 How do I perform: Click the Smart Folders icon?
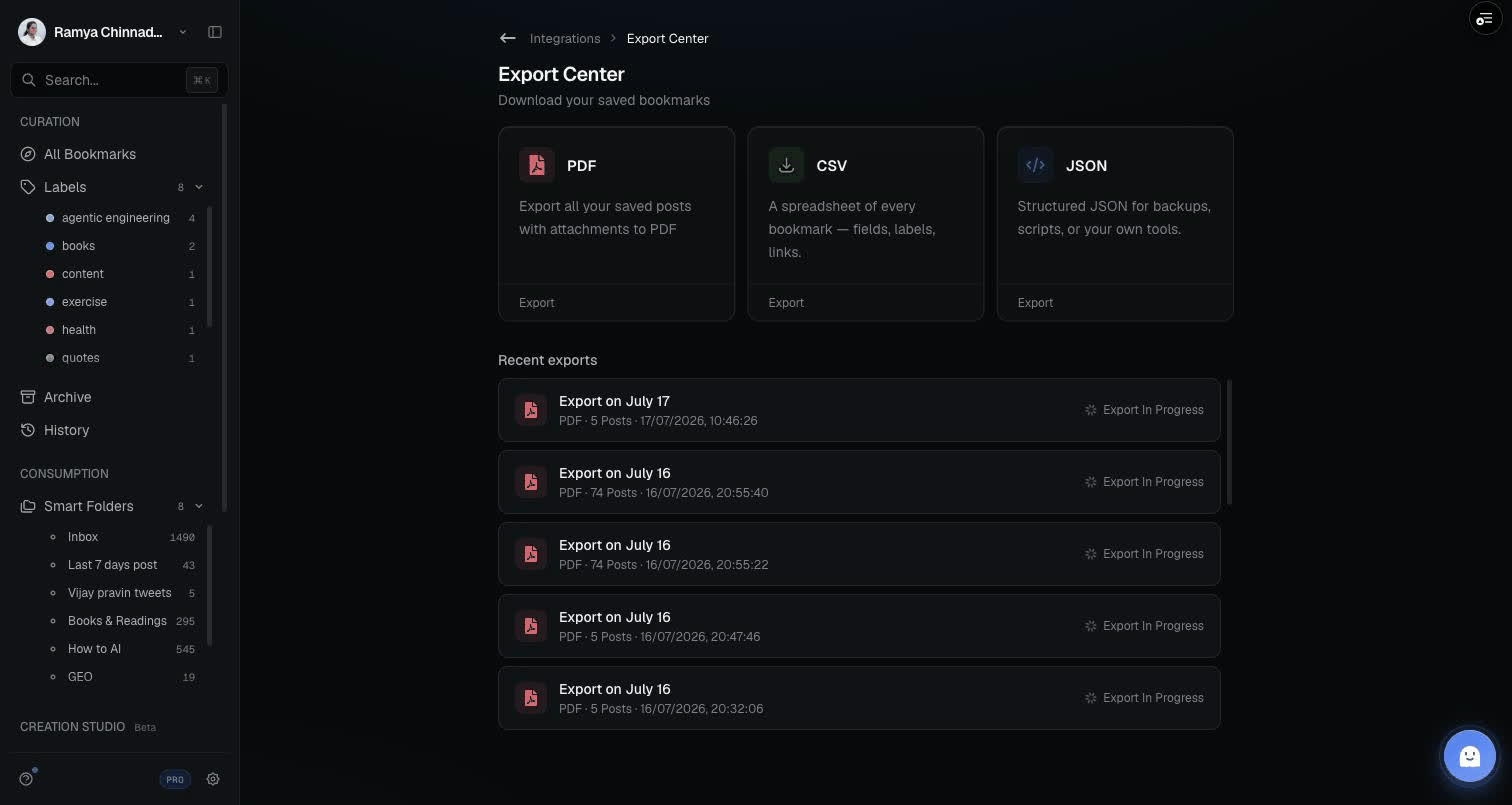(28, 506)
